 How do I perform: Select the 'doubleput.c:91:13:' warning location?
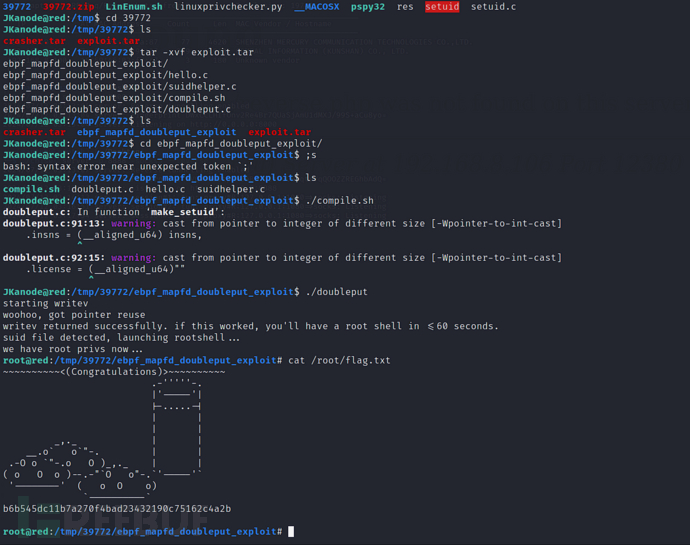tap(54, 224)
